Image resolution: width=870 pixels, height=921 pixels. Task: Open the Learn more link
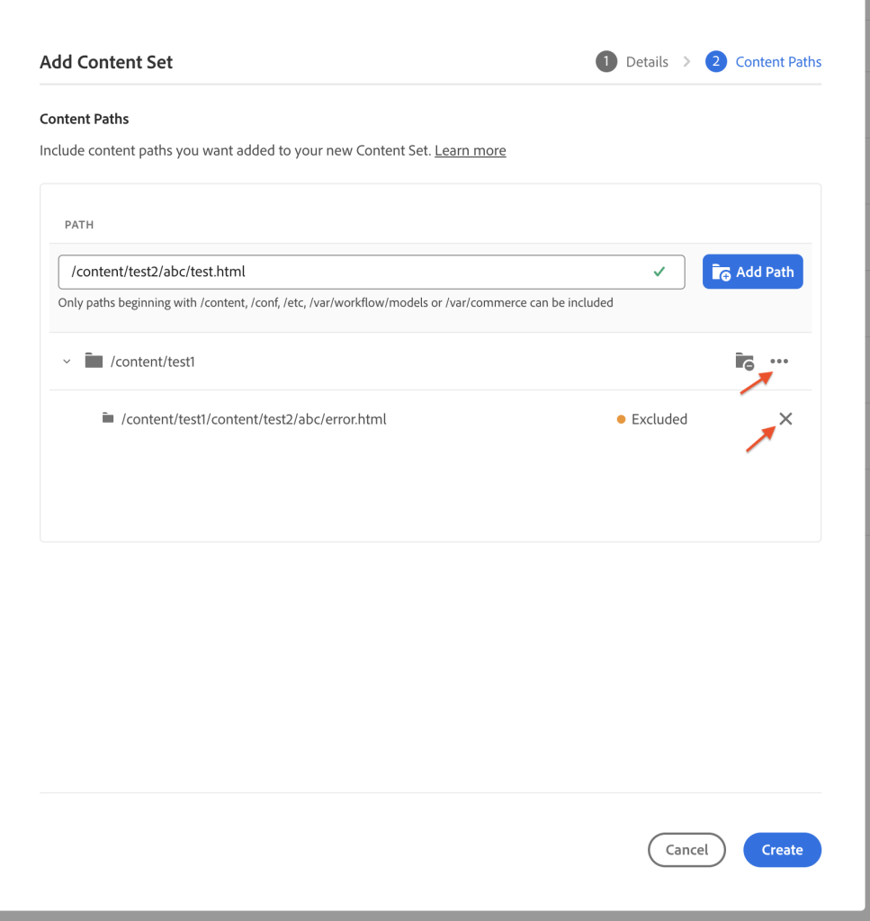[470, 150]
